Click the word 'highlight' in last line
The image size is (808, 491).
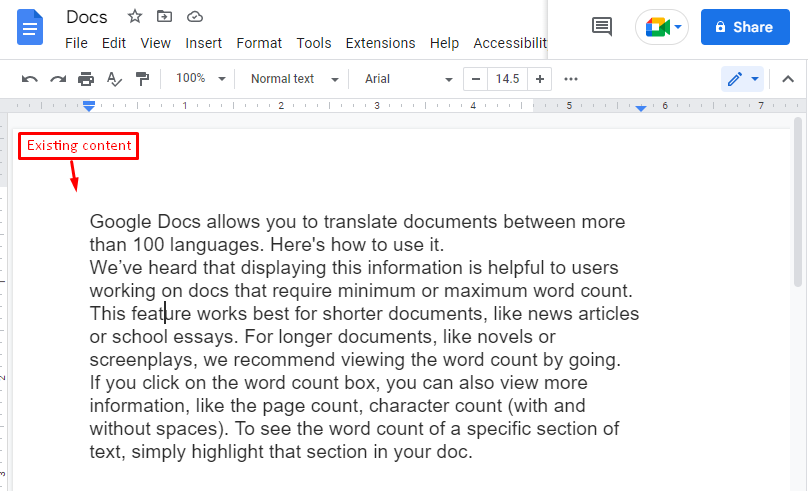click(227, 452)
